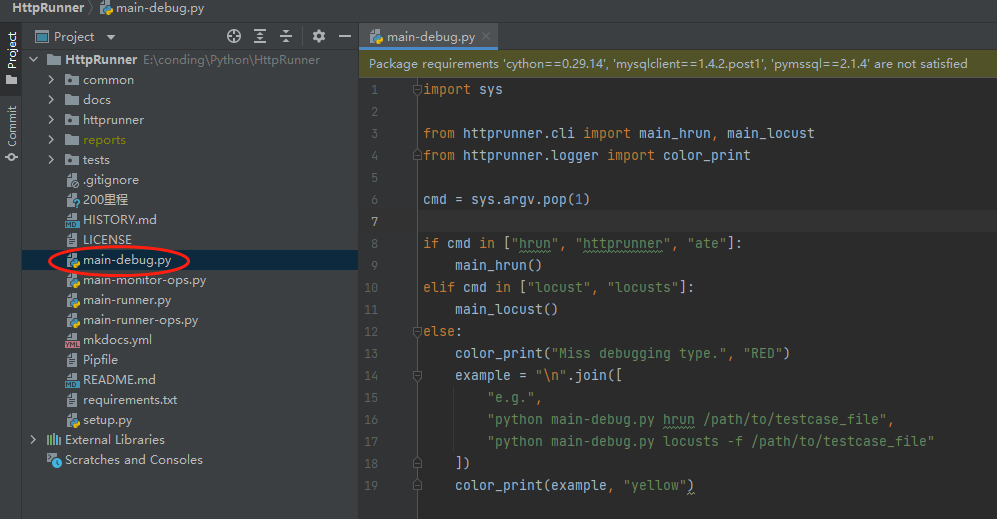This screenshot has width=997, height=519.
Task: Click the Scratches and Consoles icon
Action: [x=54, y=460]
